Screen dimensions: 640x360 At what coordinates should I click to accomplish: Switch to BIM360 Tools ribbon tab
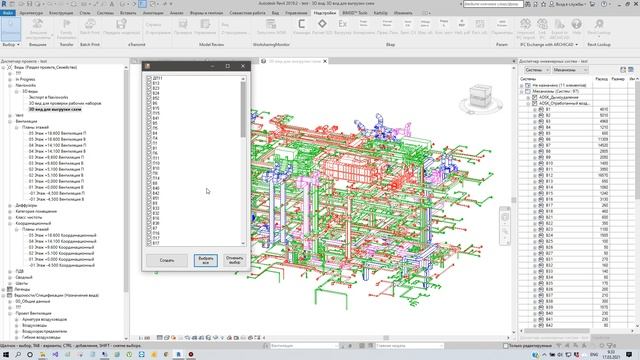pyautogui.click(x=354, y=13)
